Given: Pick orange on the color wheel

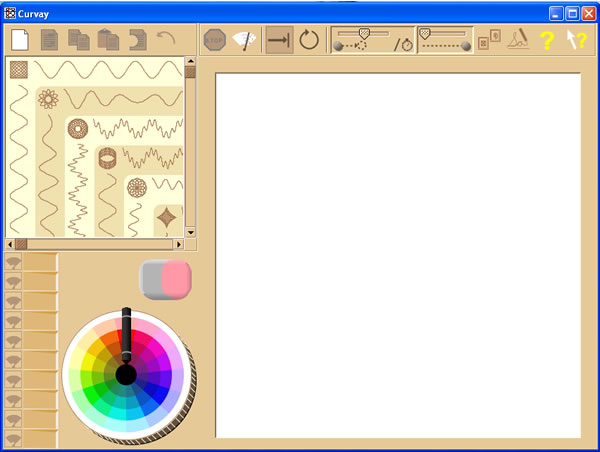Looking at the screenshot, I should pos(108,339).
